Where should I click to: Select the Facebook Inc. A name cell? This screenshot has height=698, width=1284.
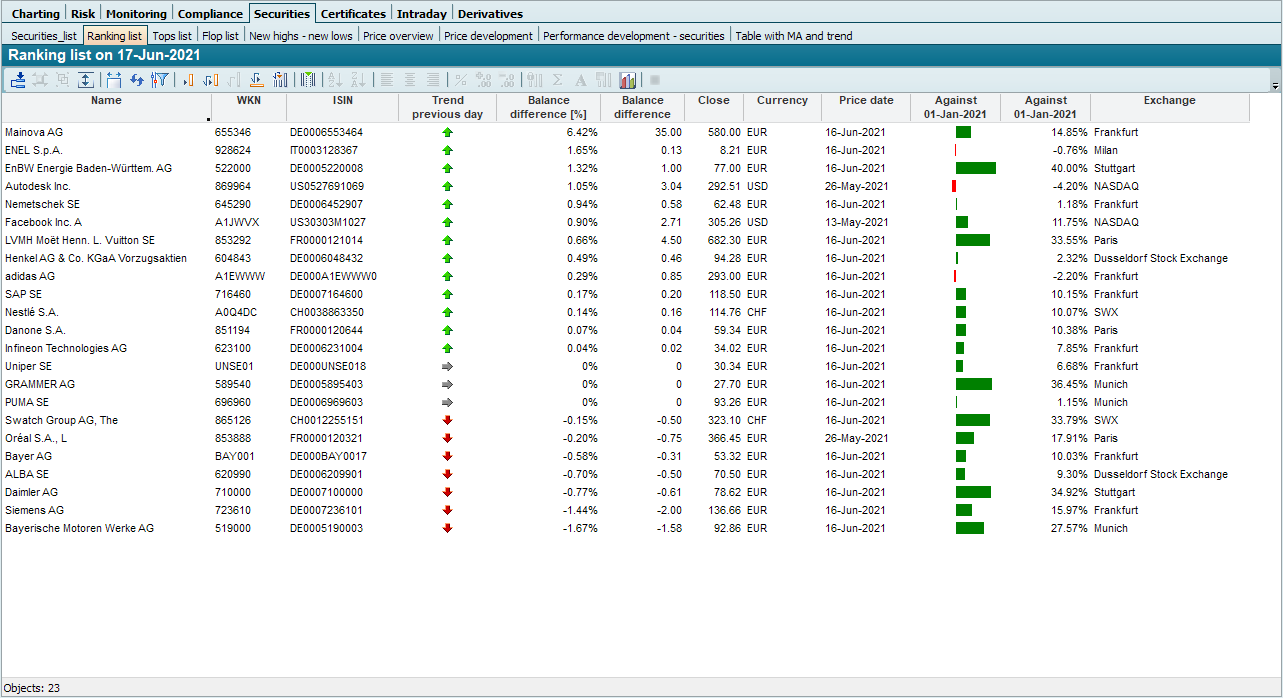[x=43, y=222]
